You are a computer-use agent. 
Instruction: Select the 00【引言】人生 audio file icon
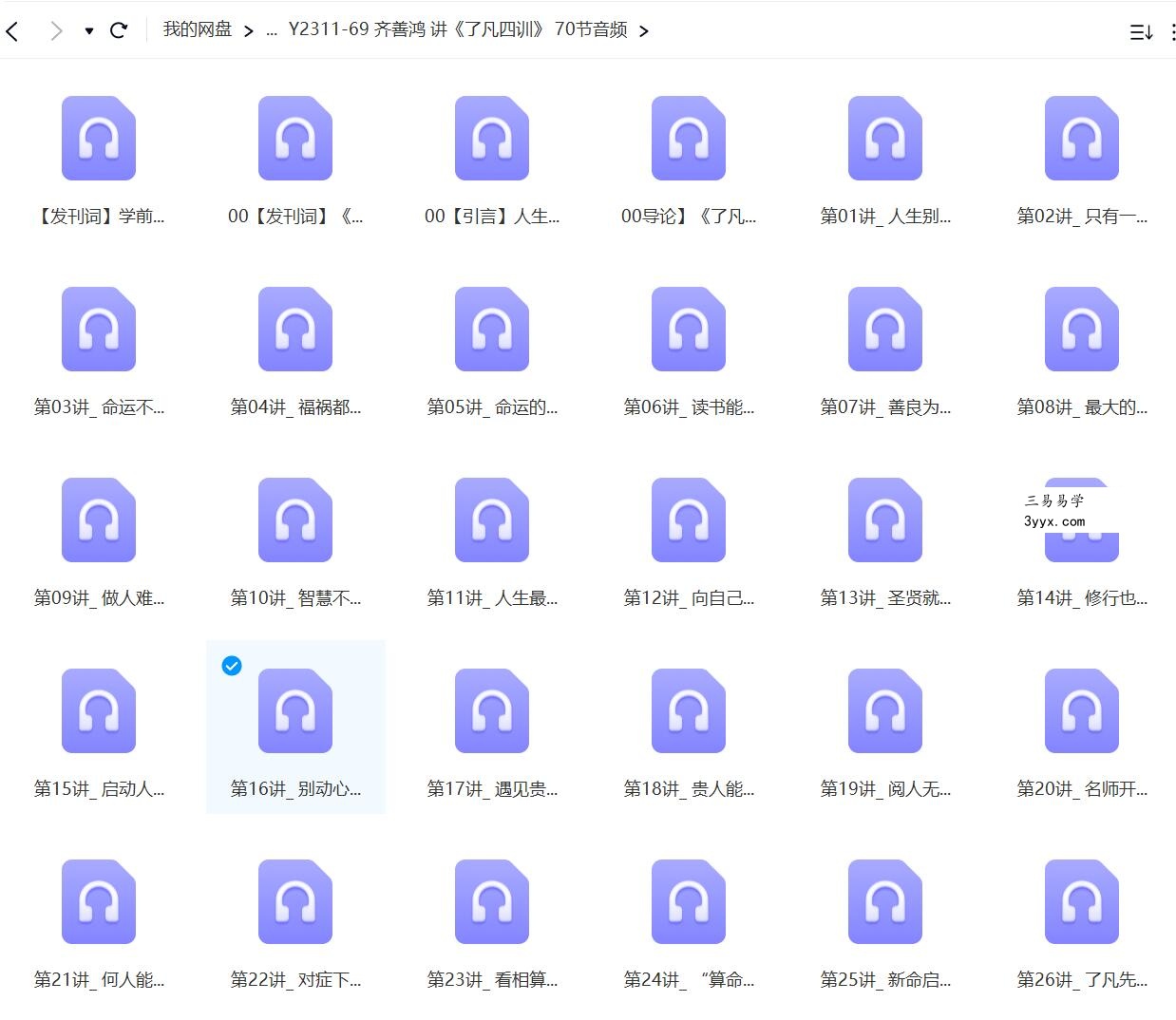coord(492,138)
